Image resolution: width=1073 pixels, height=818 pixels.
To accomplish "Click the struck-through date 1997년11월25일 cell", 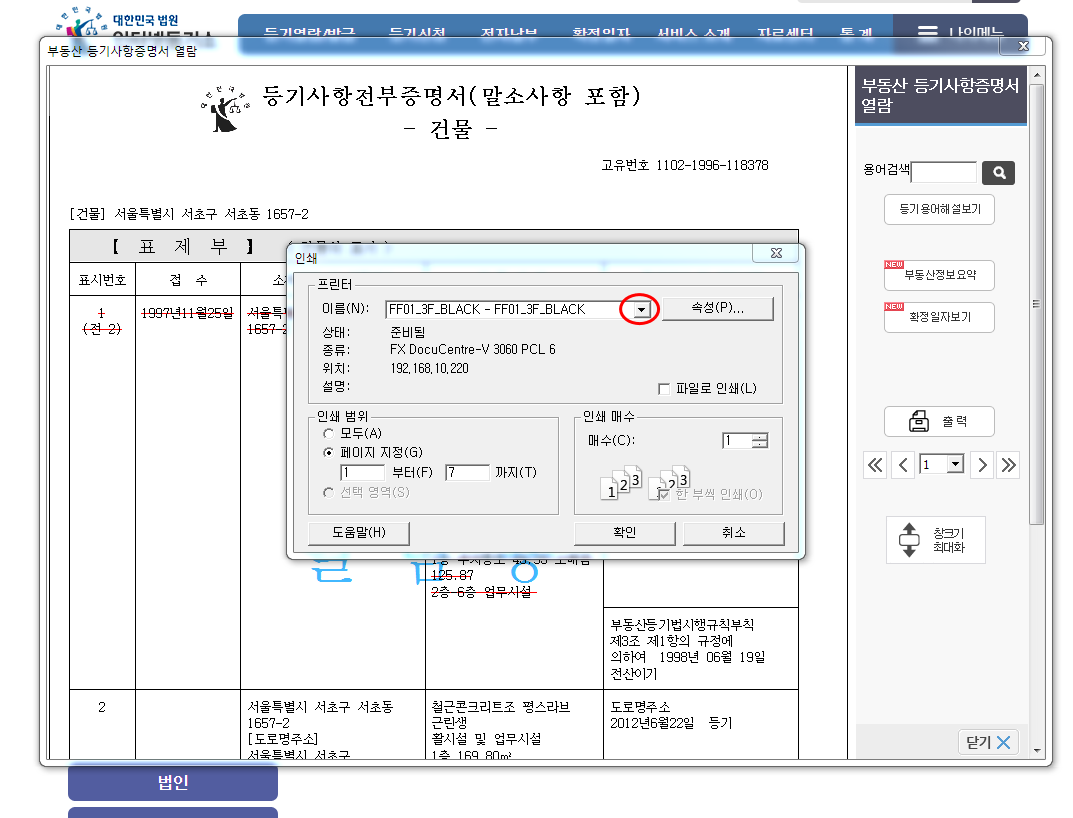I will (x=187, y=314).
